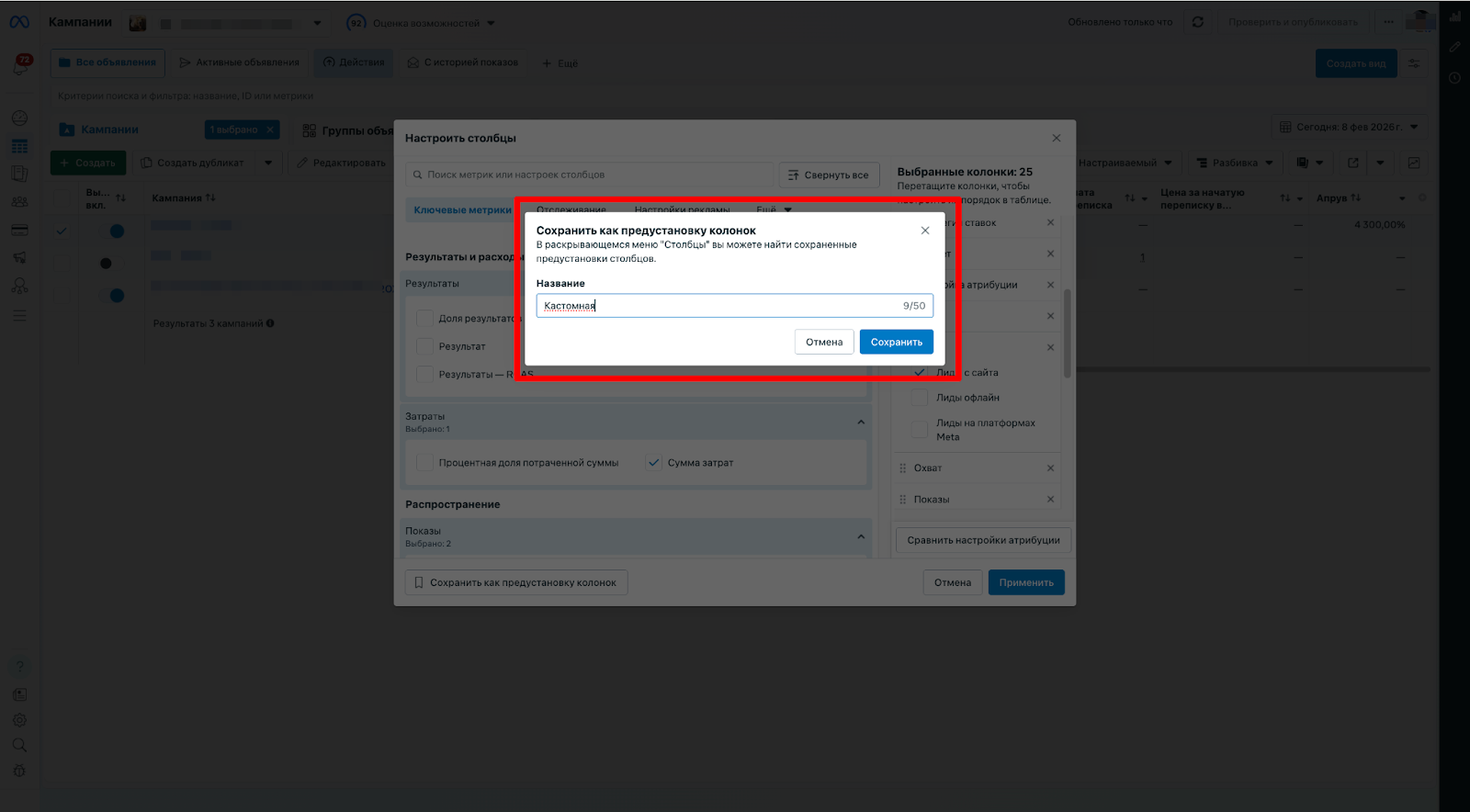Open notifications bell with 72 badge
This screenshot has height=812, width=1470.
click(20, 65)
